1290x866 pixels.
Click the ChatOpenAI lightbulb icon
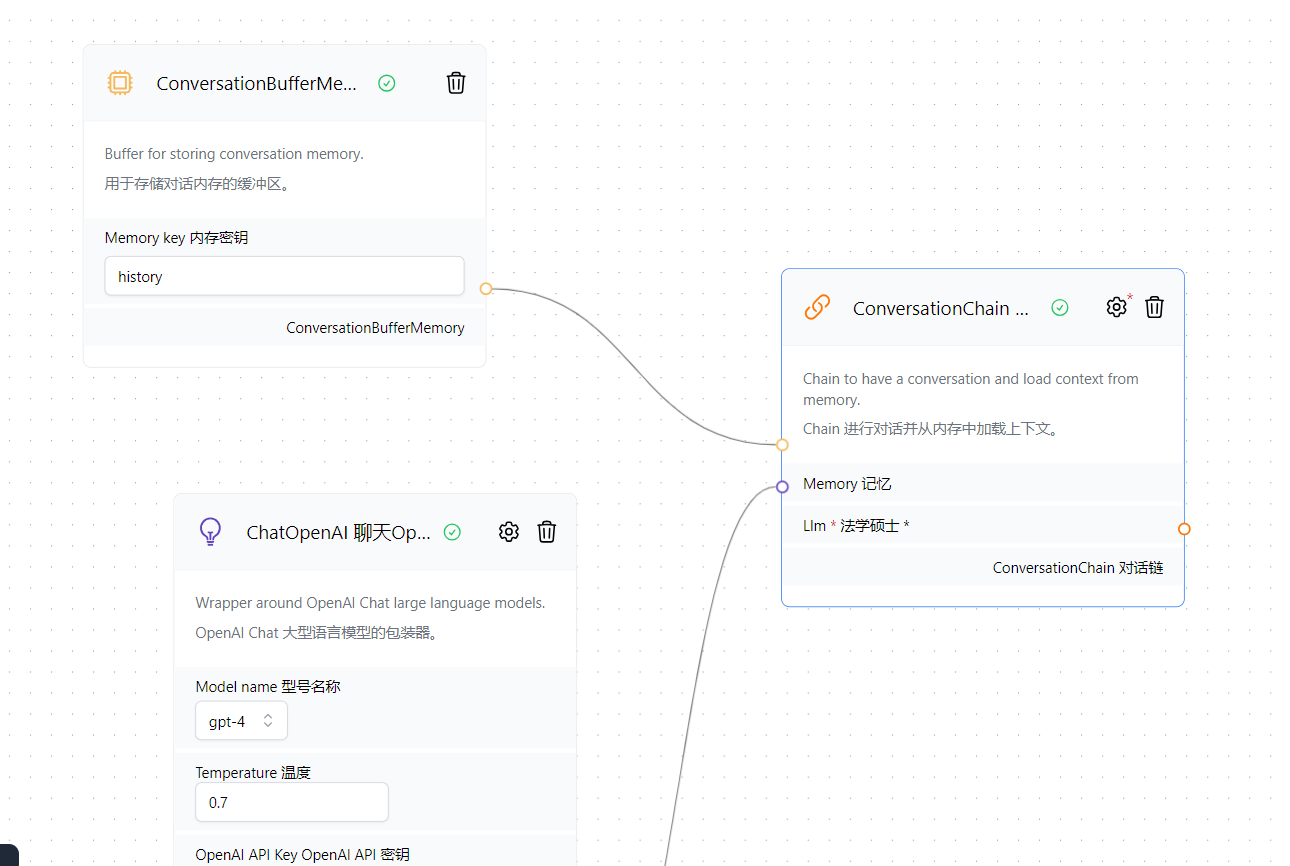[210, 532]
